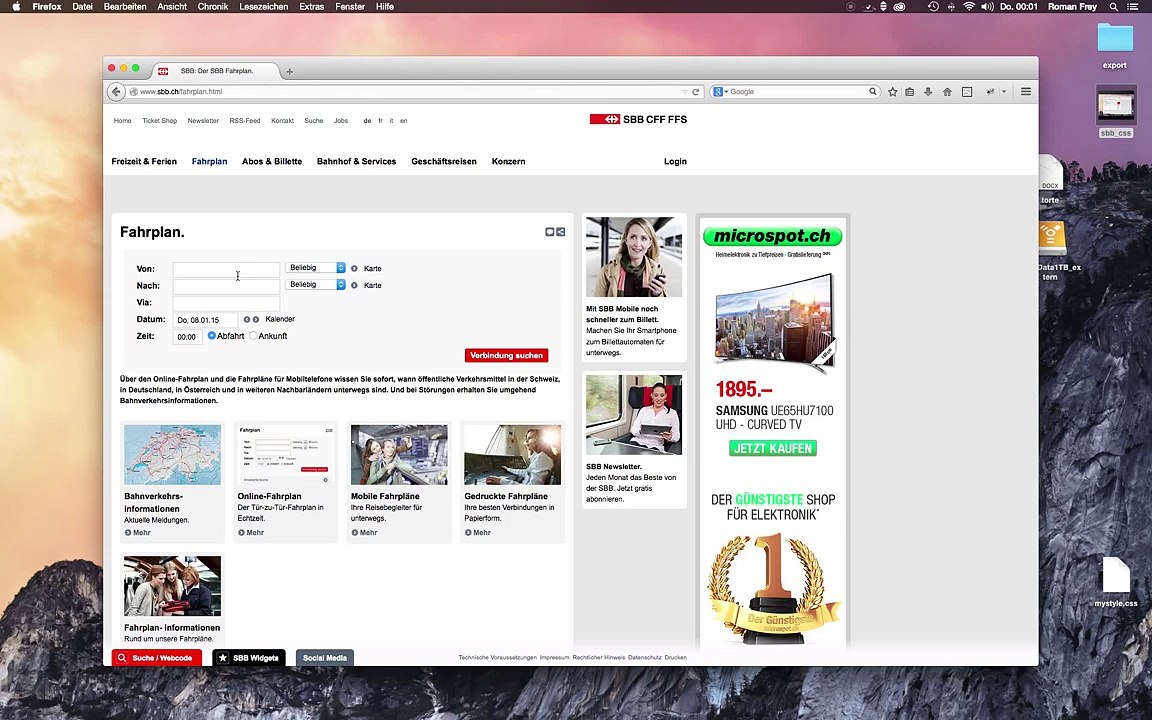
Task: Reload the page with the refresh icon
Action: [x=696, y=92]
